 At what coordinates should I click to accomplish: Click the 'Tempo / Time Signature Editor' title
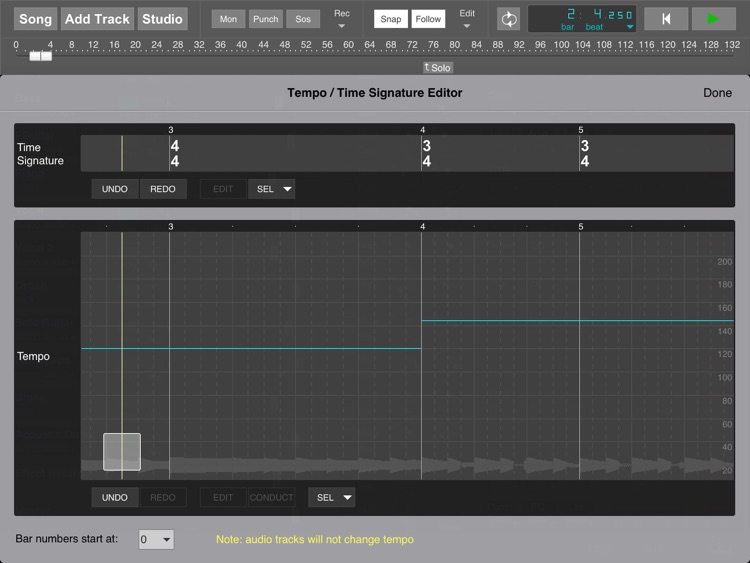pos(375,93)
